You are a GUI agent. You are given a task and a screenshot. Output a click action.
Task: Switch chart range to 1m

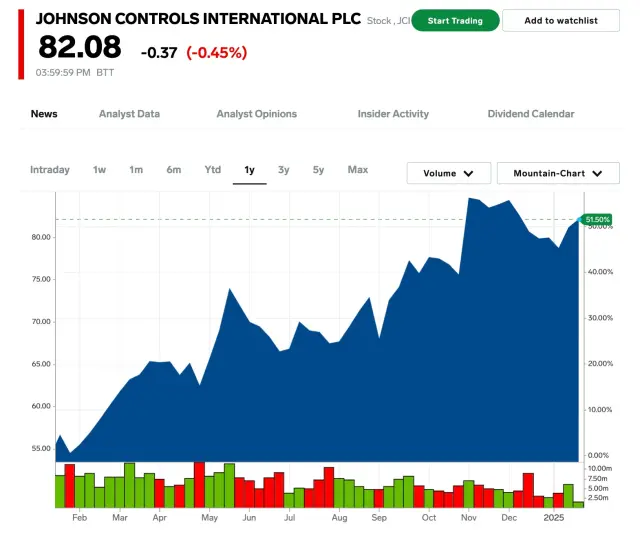[x=136, y=170]
